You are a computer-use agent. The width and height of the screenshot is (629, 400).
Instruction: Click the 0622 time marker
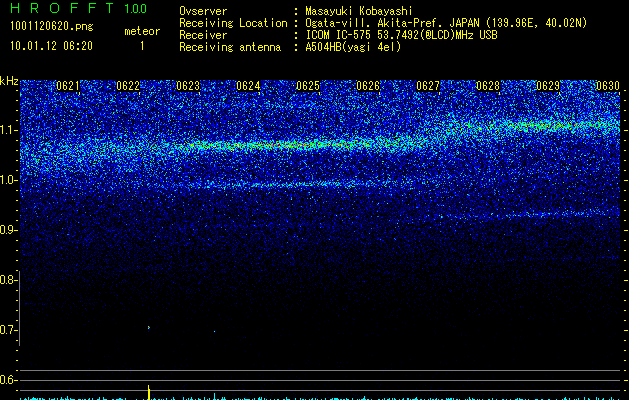pyautogui.click(x=128, y=86)
